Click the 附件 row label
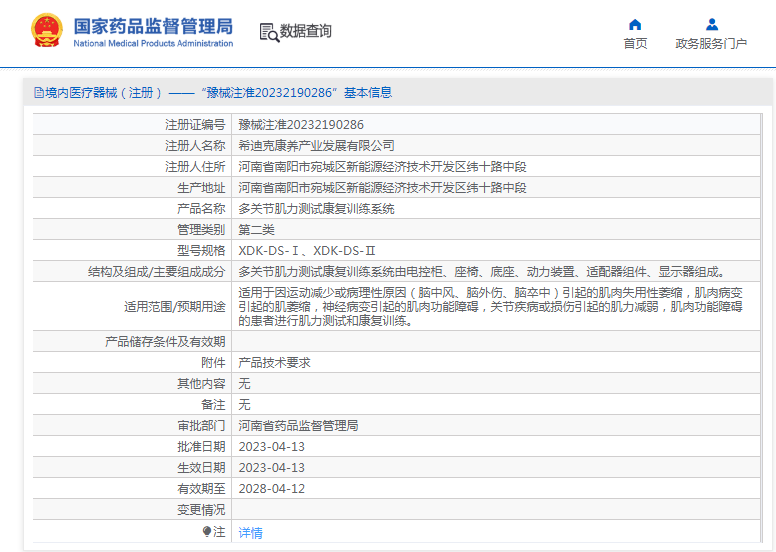This screenshot has height=552, width=776. click(213, 362)
